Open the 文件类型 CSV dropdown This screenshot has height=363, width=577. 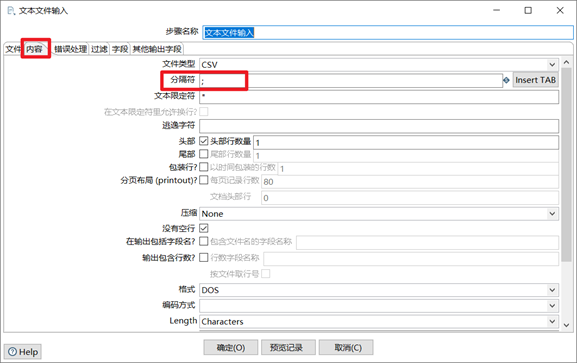tap(379, 65)
